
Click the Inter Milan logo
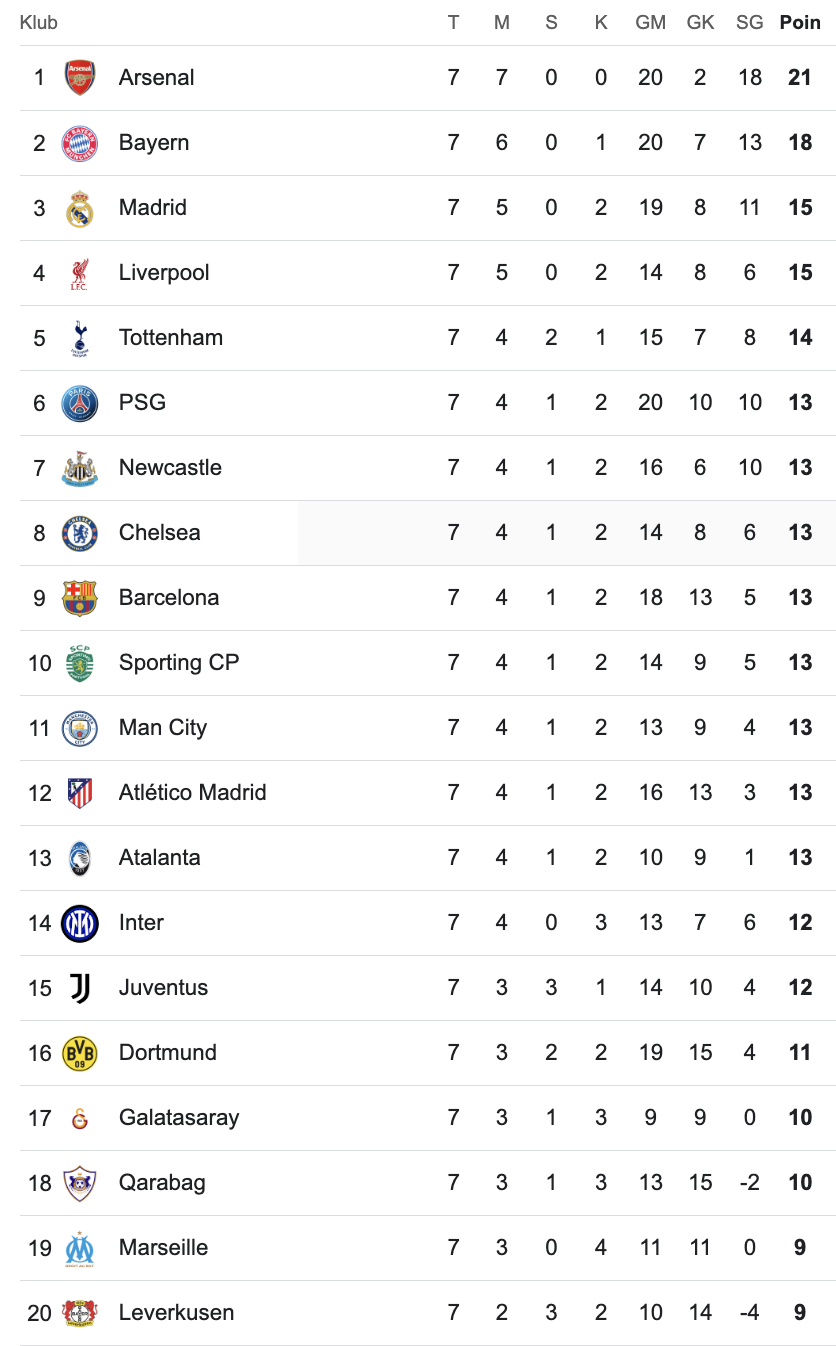80,923
